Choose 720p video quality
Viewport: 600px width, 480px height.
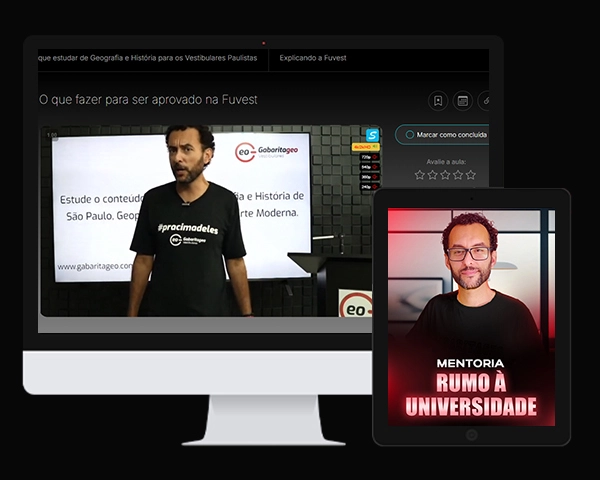(x=367, y=157)
